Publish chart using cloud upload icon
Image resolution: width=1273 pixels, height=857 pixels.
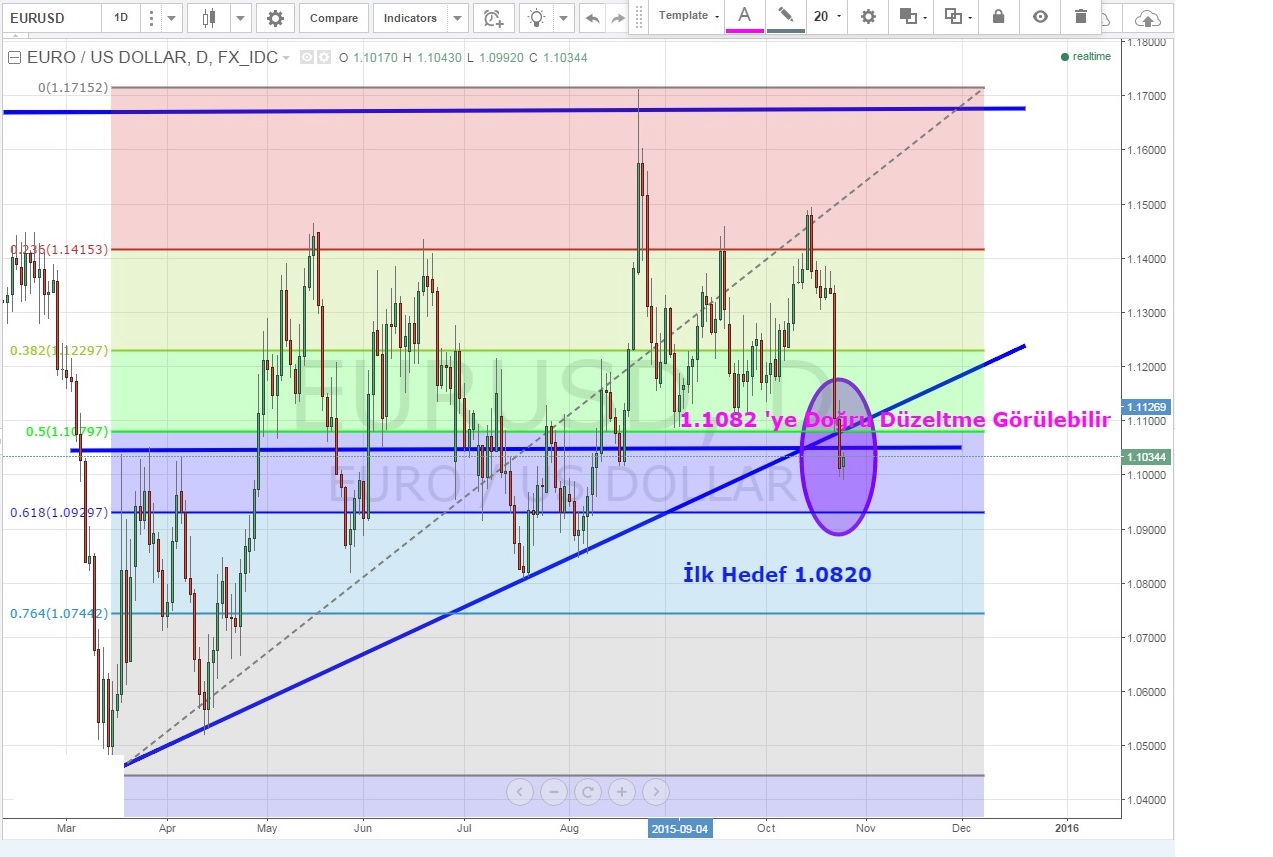point(1149,18)
